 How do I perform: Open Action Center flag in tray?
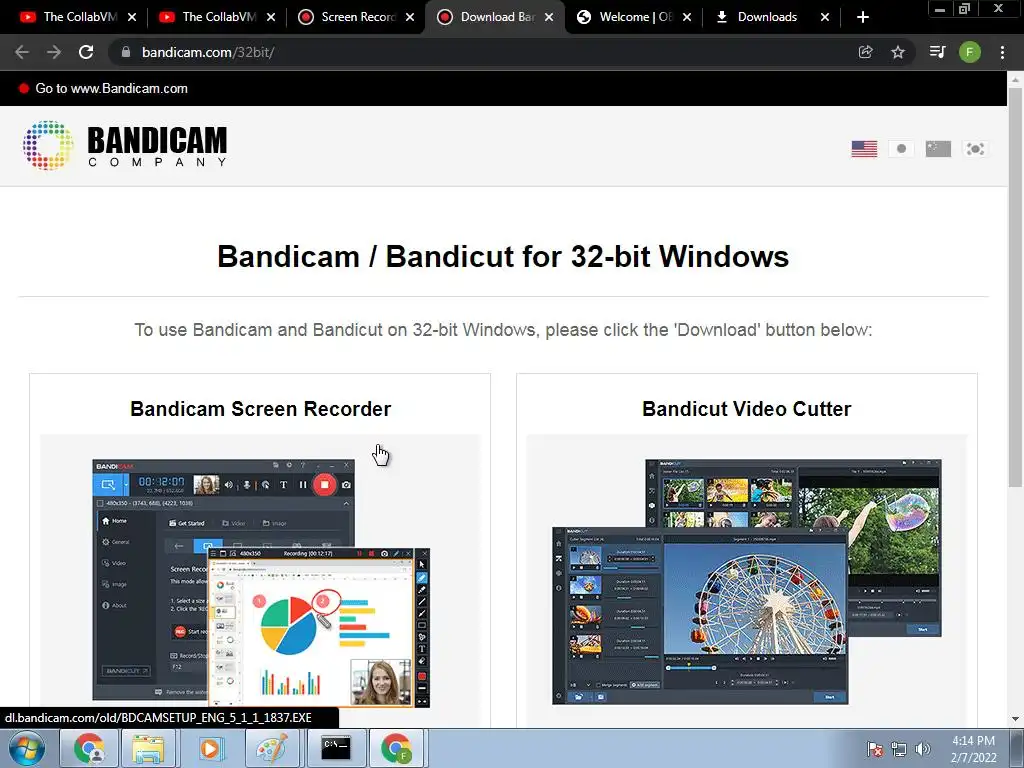875,749
